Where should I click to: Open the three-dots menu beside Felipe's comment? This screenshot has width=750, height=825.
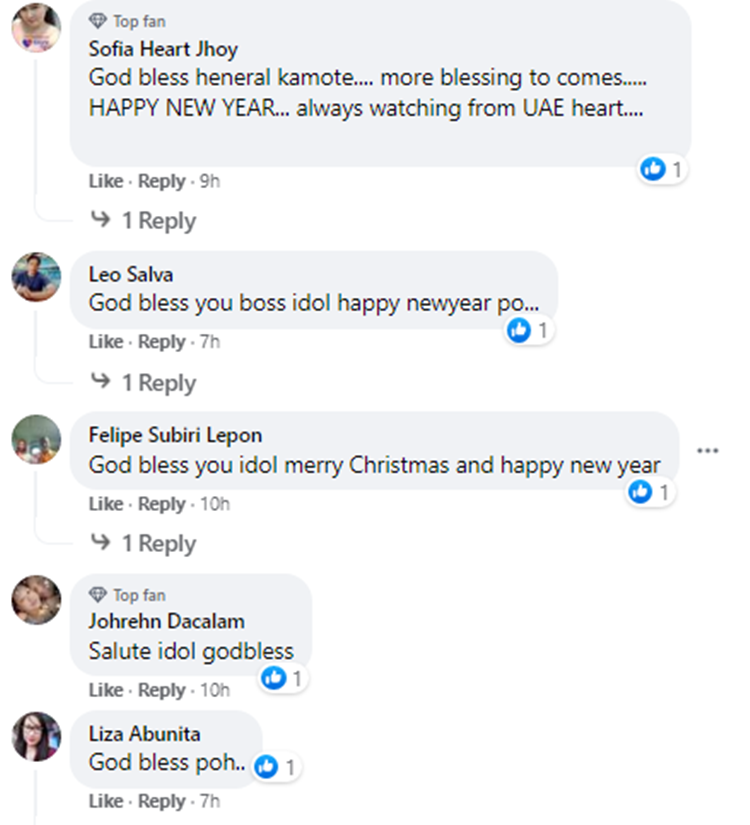(x=708, y=451)
